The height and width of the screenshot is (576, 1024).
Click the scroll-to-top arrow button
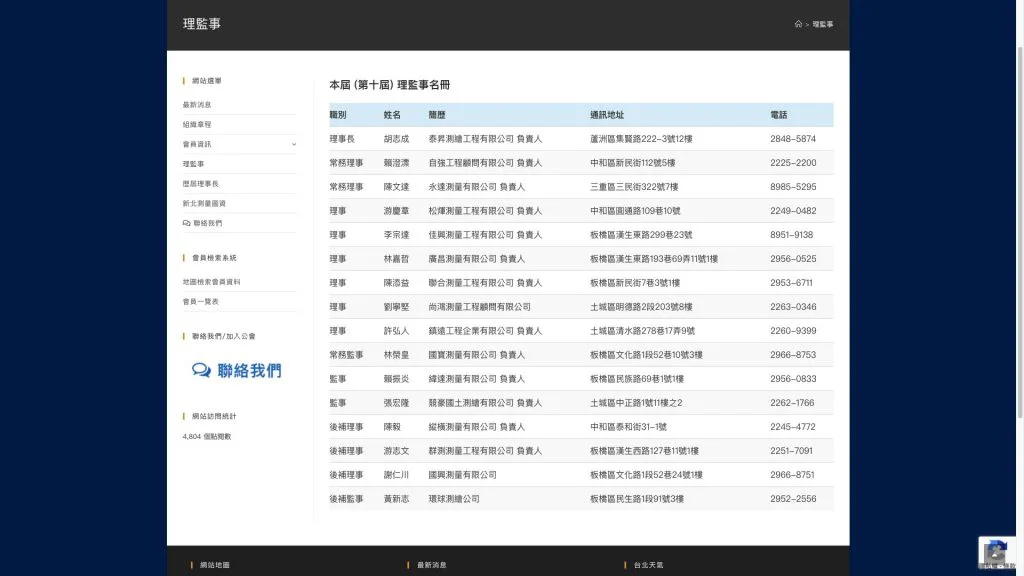click(x=994, y=556)
